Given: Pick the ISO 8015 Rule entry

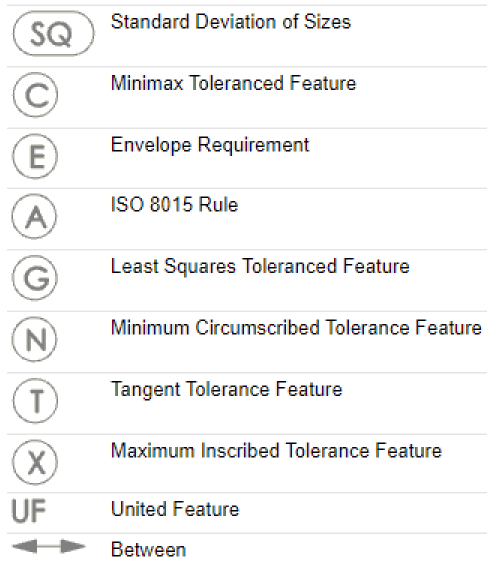Looking at the screenshot, I should [174, 204].
